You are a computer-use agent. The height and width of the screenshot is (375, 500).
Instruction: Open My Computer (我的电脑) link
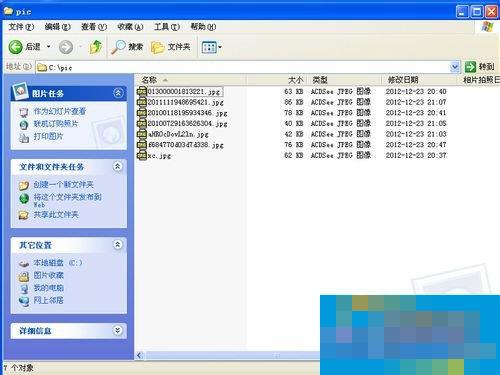click(48, 288)
